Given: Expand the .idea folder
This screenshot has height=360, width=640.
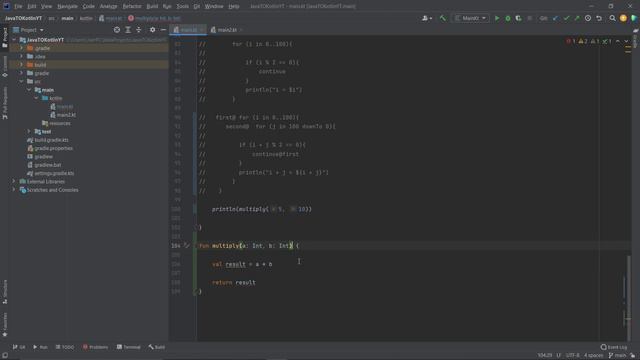Looking at the screenshot, I should click(x=22, y=56).
